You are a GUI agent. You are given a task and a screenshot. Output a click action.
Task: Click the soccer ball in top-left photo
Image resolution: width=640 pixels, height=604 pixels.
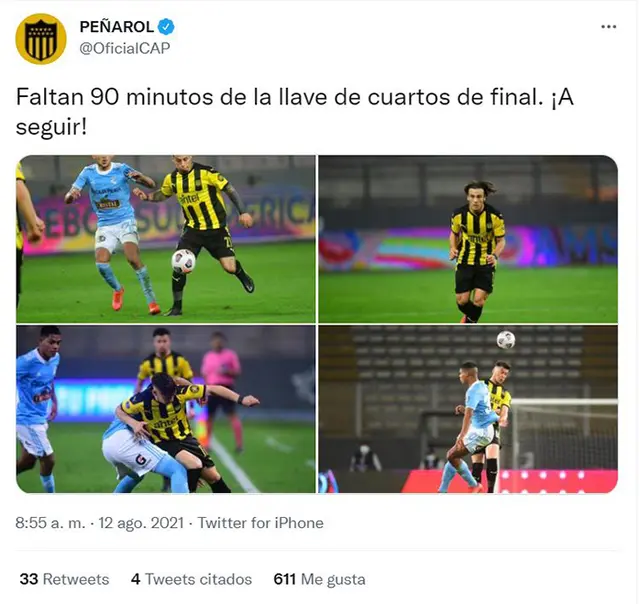click(x=183, y=261)
